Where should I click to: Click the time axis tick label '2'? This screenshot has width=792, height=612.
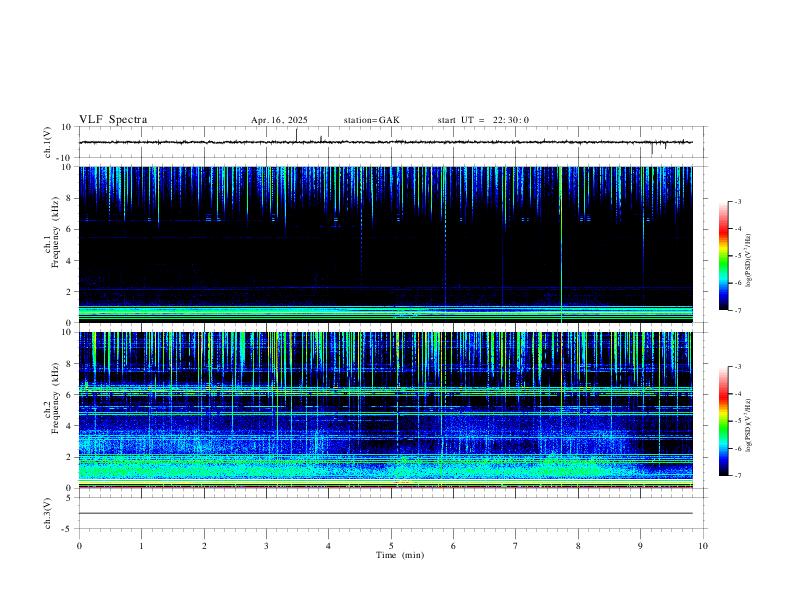204,546
